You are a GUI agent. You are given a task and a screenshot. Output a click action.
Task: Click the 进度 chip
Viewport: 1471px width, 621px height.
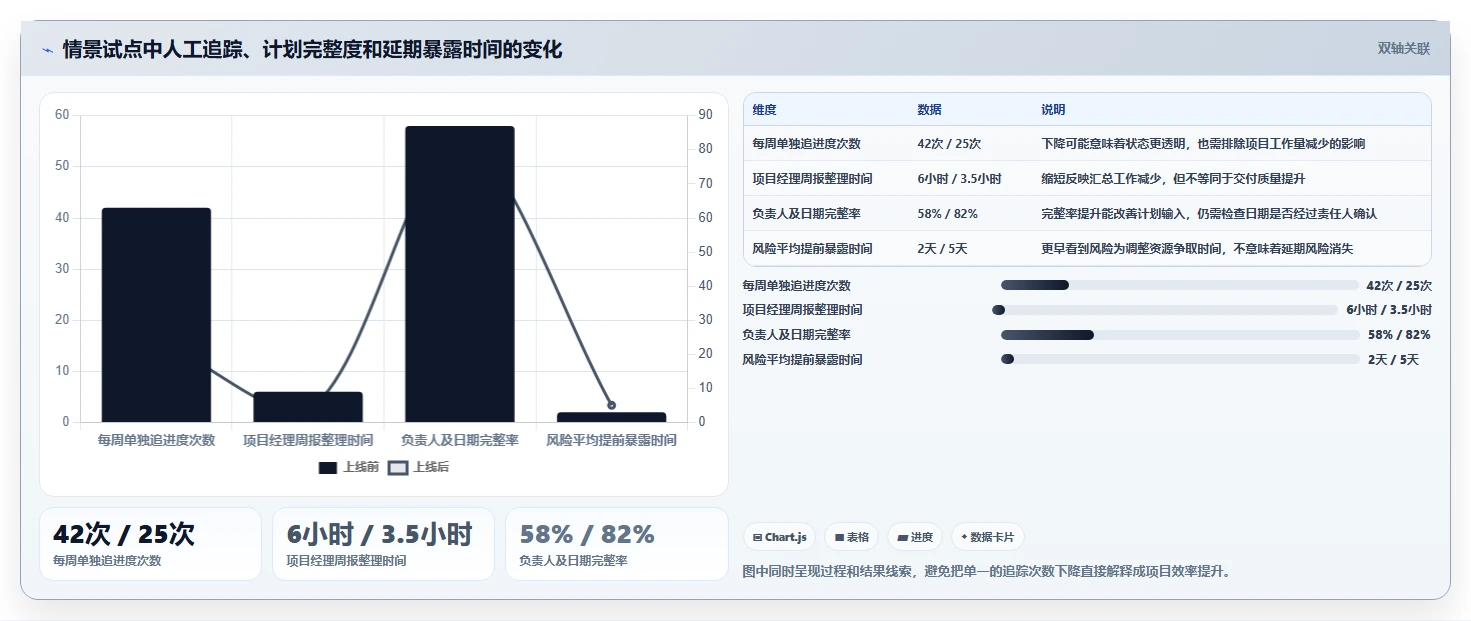pos(915,537)
